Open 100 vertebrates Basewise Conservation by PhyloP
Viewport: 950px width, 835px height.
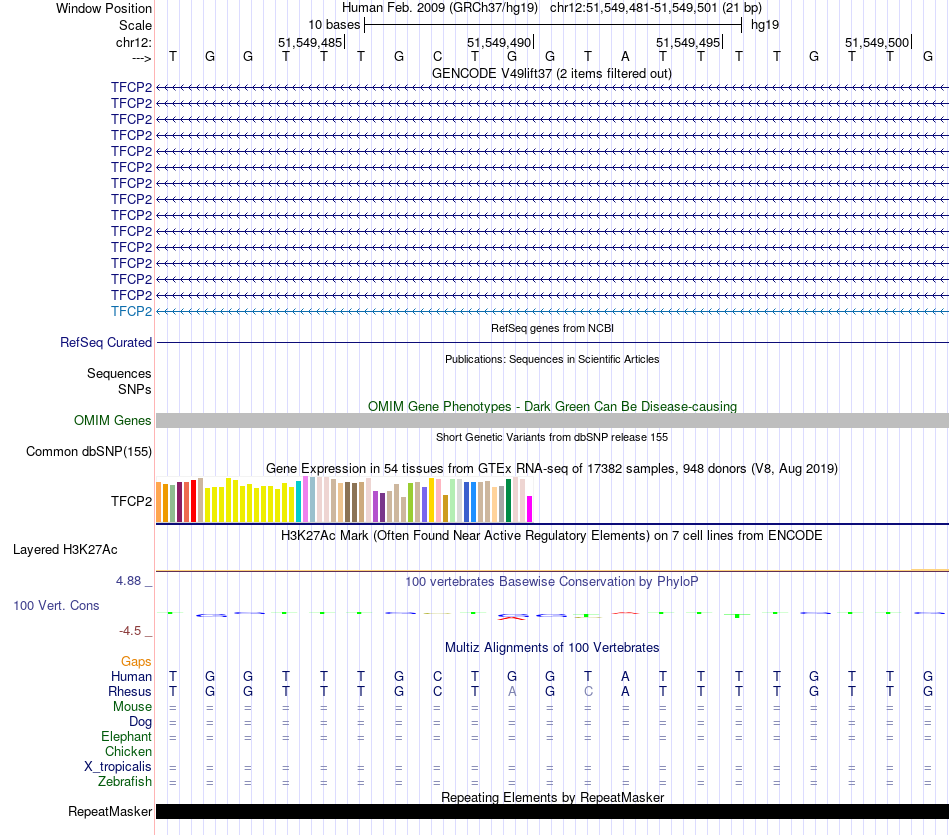(x=552, y=582)
